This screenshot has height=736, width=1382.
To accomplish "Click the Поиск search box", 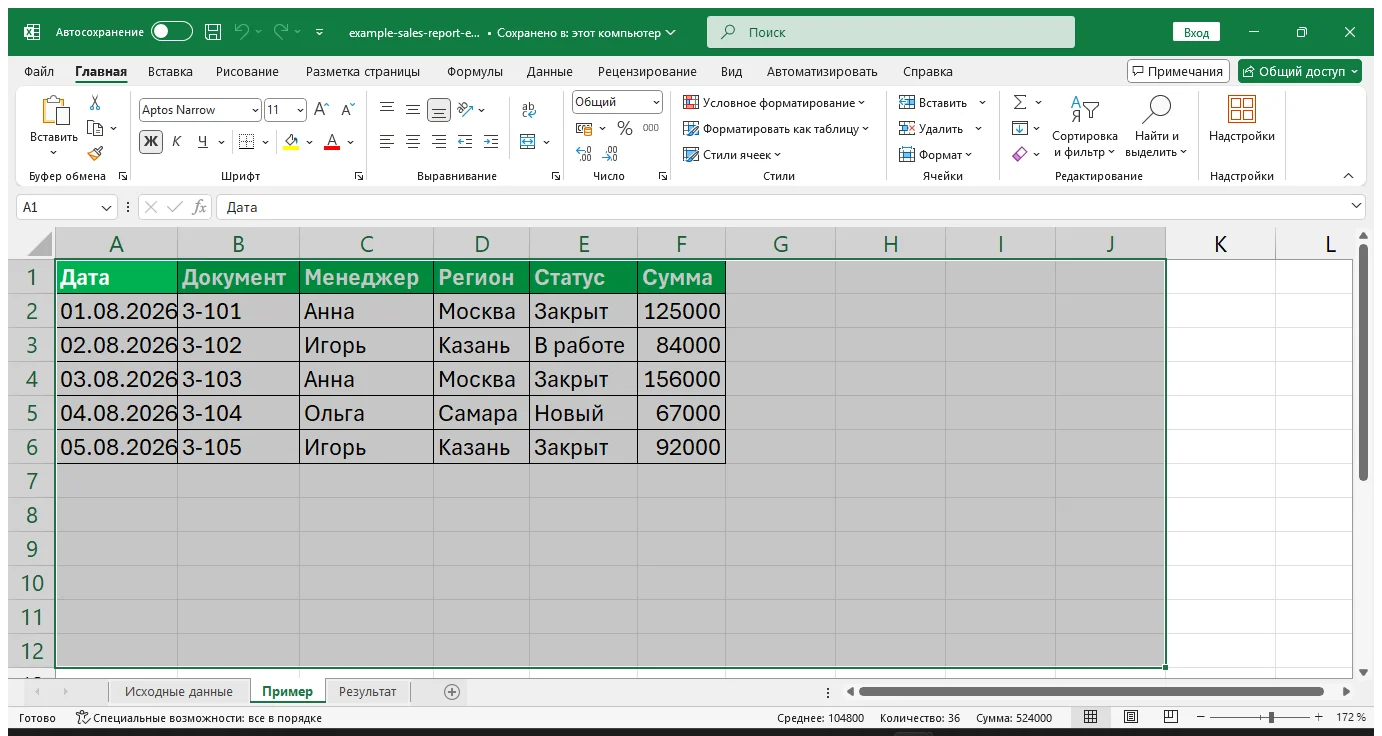I will click(x=891, y=32).
